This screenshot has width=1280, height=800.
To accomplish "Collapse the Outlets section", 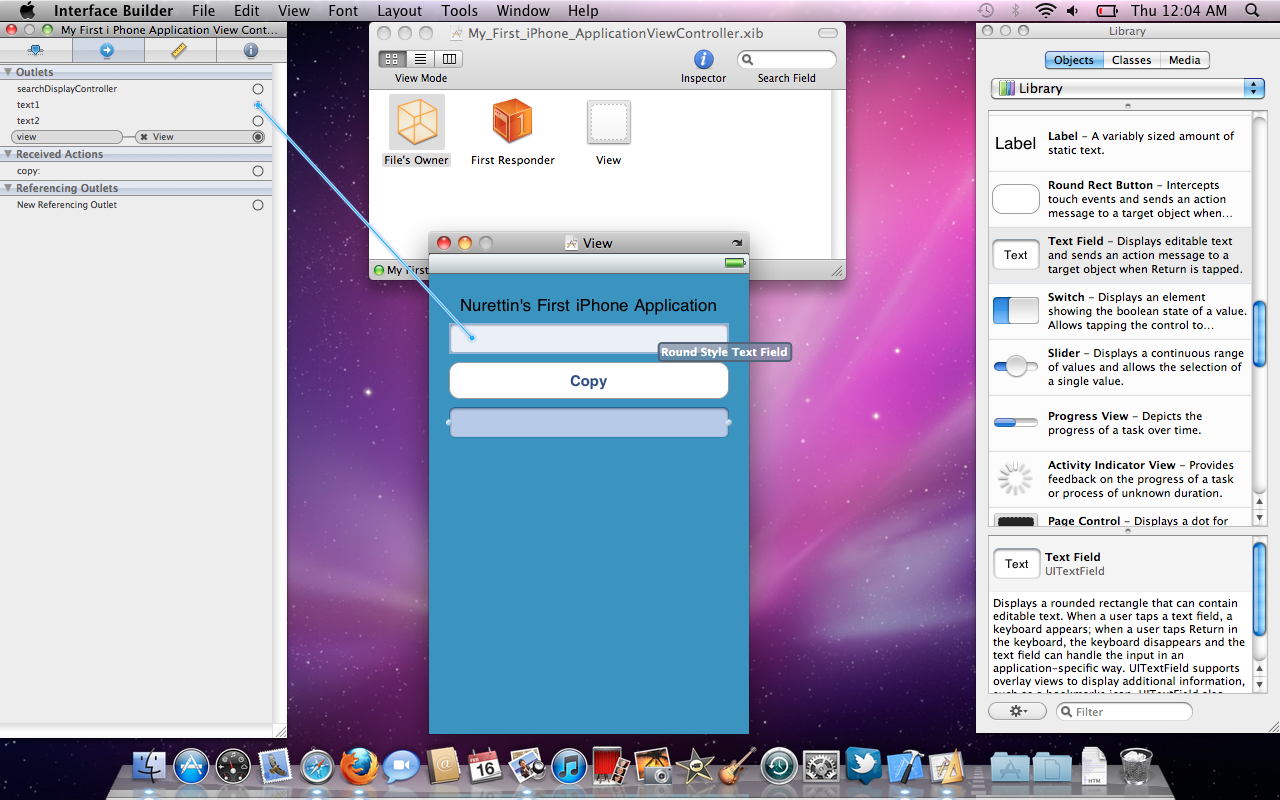I will (x=8, y=72).
